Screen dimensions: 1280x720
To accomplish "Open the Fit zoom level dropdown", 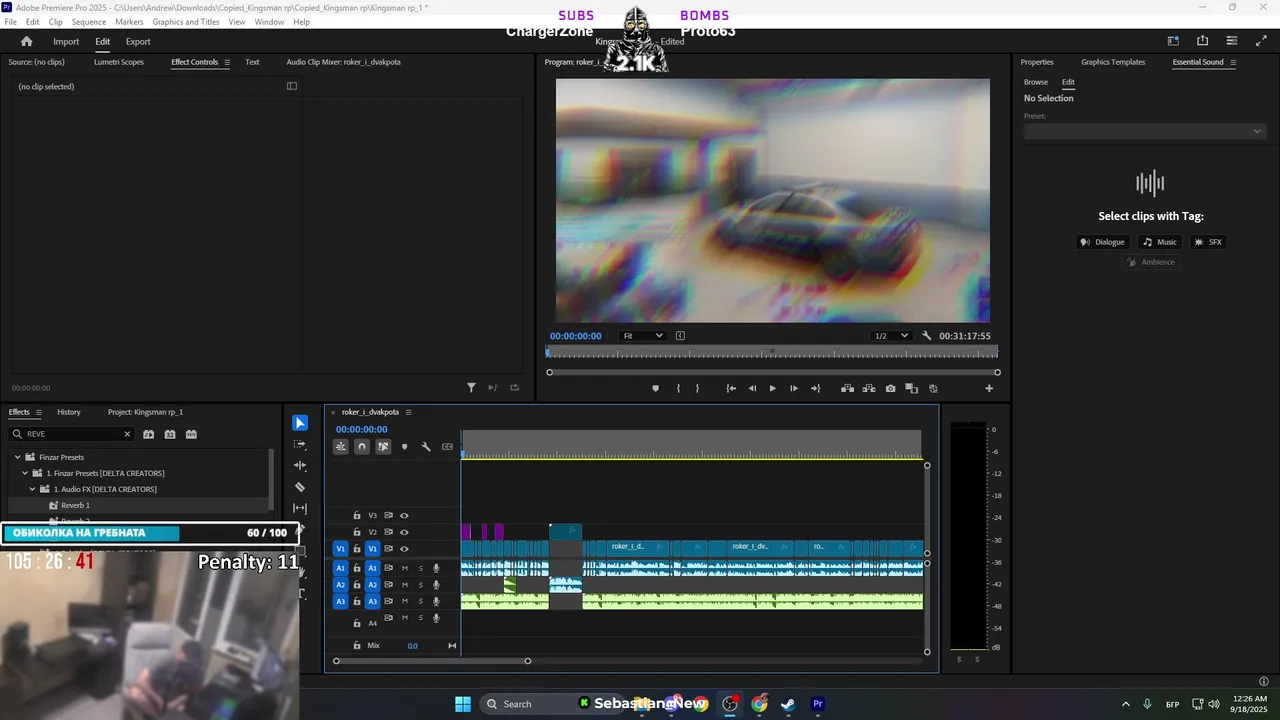I will (x=642, y=336).
